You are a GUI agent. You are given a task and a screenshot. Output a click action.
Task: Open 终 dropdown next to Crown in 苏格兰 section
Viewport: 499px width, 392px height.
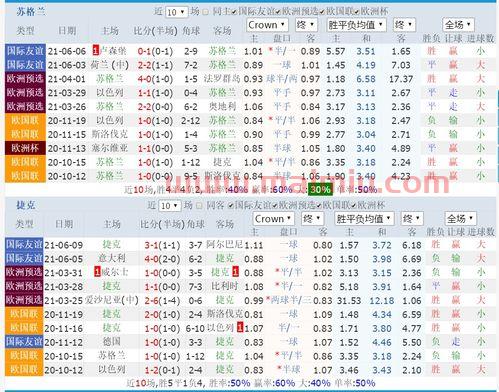(306, 25)
